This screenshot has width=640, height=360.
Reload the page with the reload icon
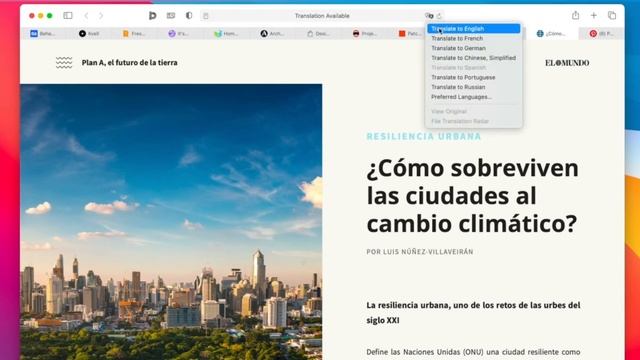tap(439, 16)
